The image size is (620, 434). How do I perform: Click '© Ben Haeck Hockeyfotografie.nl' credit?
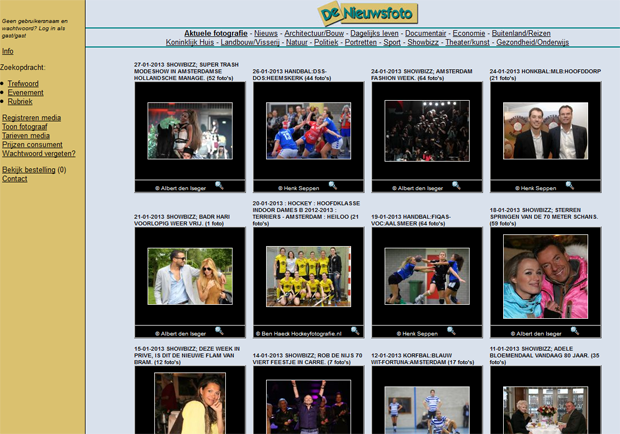tap(299, 334)
